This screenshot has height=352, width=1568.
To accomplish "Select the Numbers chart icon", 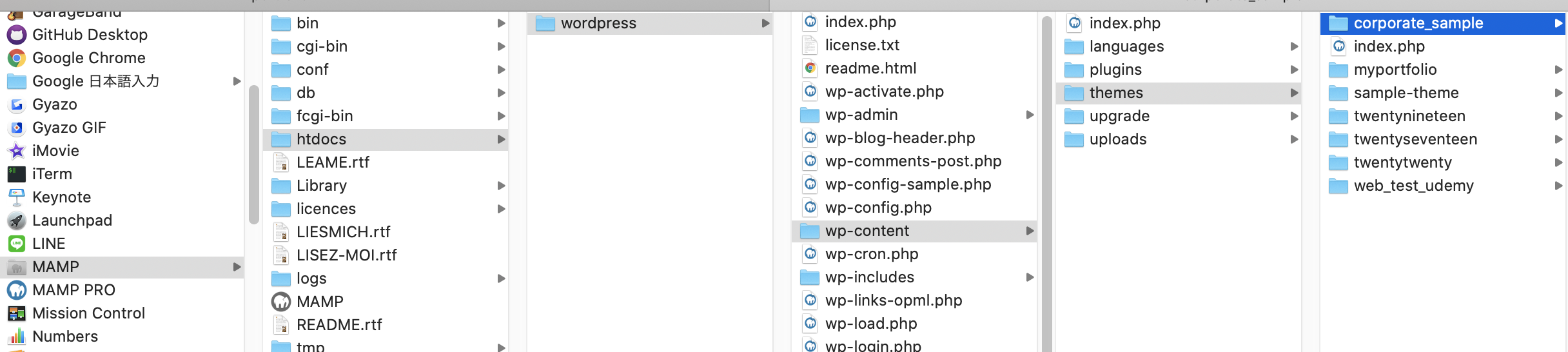I will click(x=16, y=337).
